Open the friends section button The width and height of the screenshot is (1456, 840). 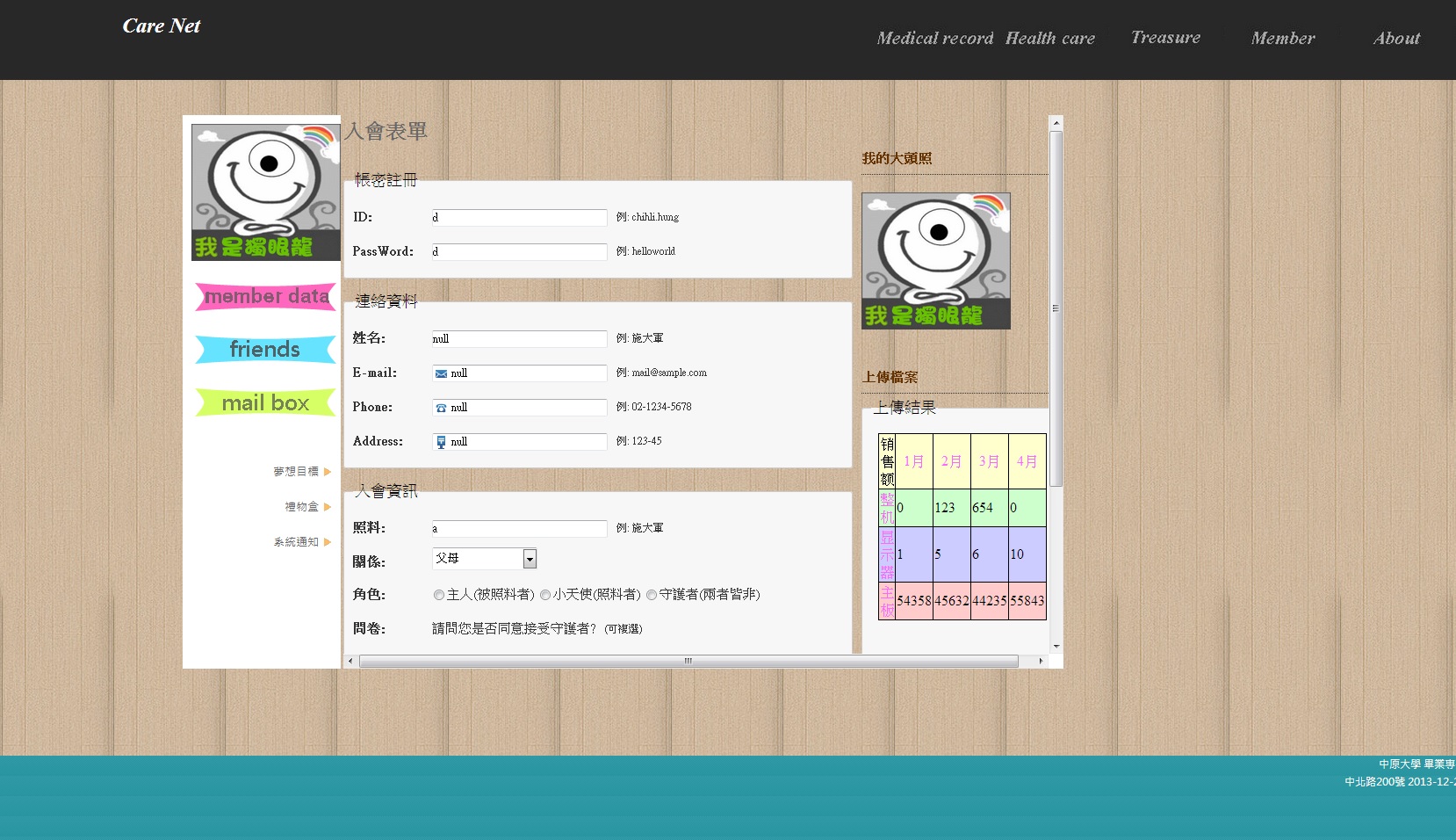265,349
